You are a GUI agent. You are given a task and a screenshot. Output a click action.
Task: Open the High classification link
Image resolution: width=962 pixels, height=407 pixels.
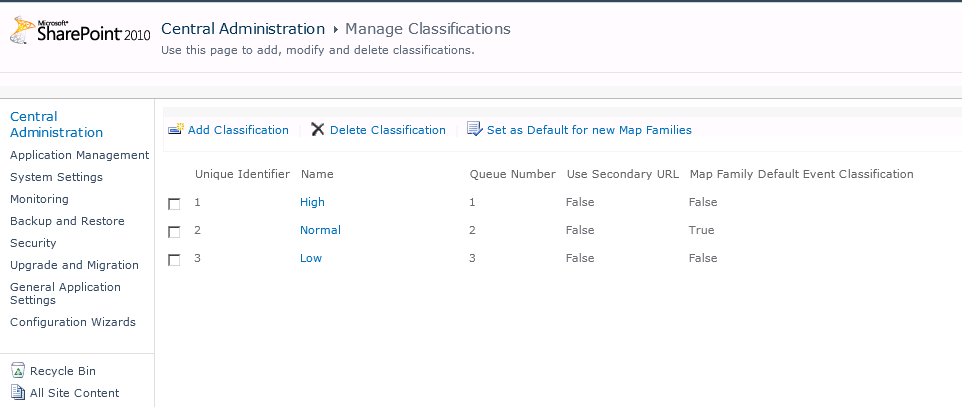(x=312, y=202)
